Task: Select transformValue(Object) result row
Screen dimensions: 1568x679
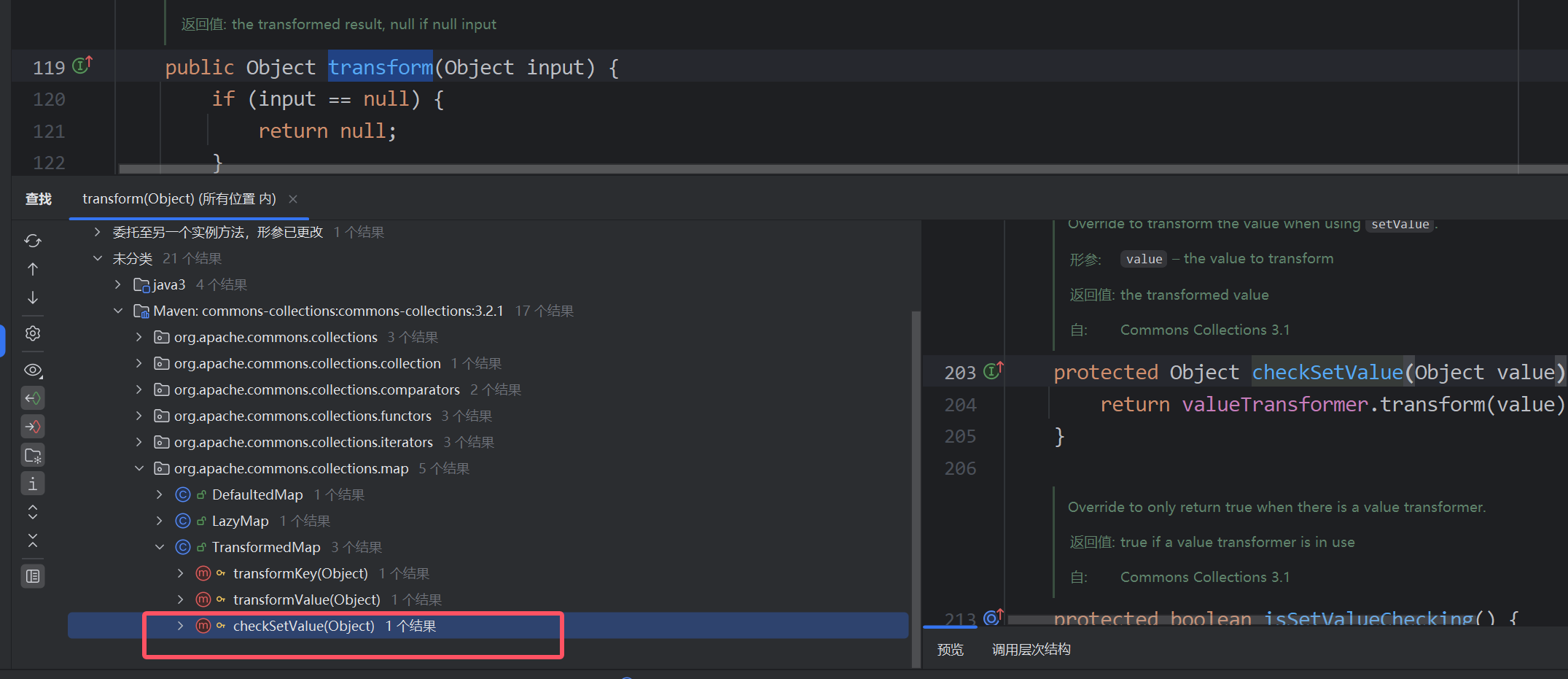Action: point(488,600)
